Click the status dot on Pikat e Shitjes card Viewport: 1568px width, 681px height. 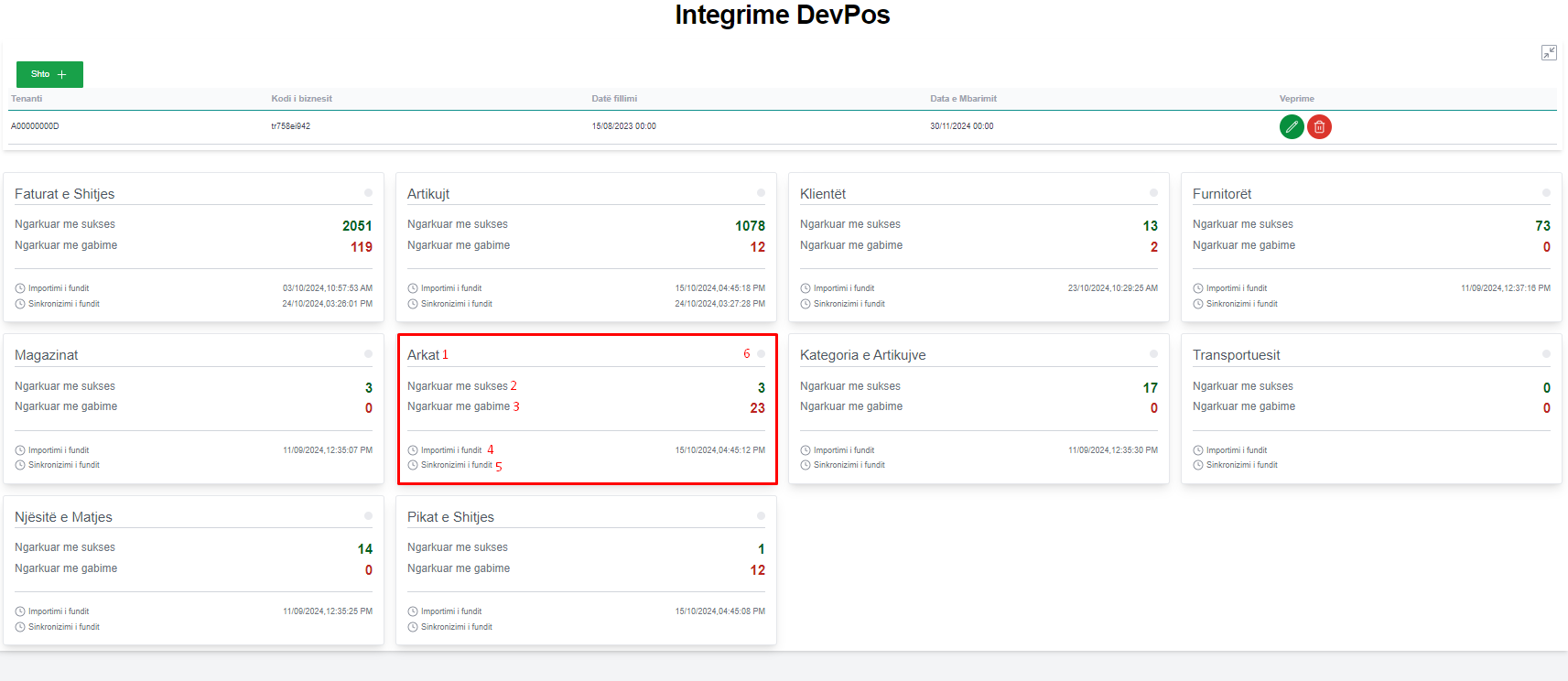coord(761,516)
